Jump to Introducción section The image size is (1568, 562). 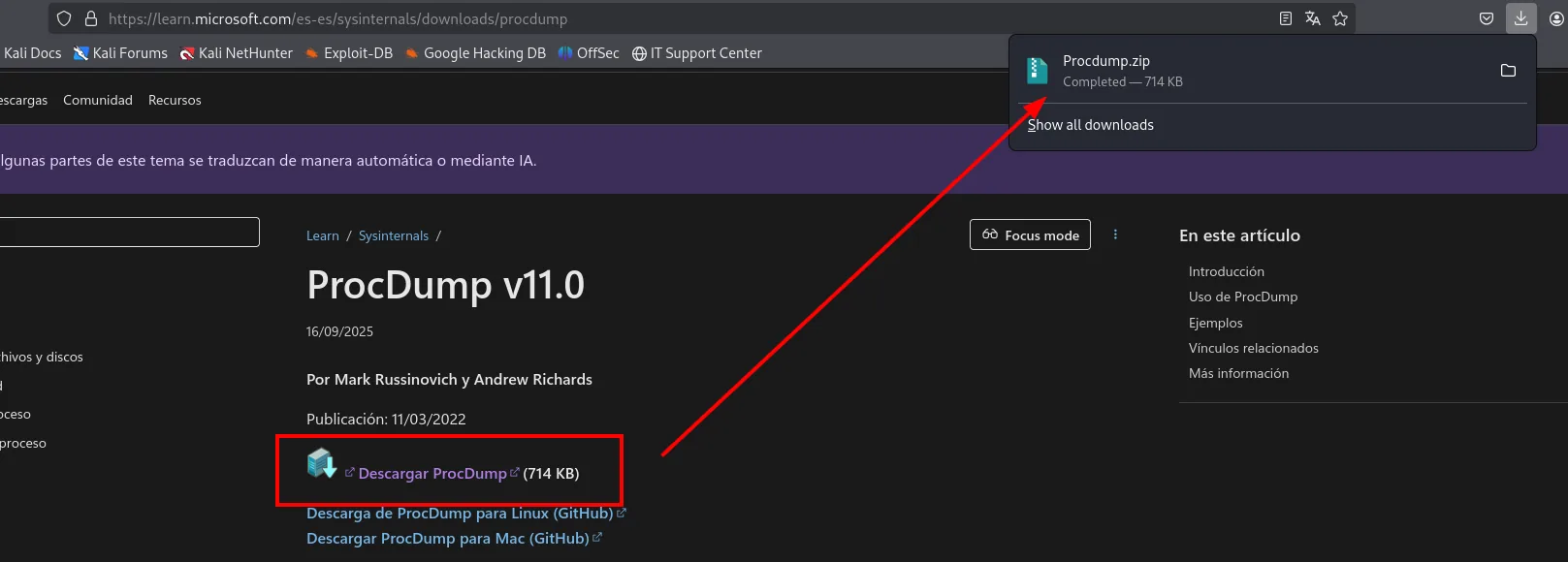(x=1227, y=271)
